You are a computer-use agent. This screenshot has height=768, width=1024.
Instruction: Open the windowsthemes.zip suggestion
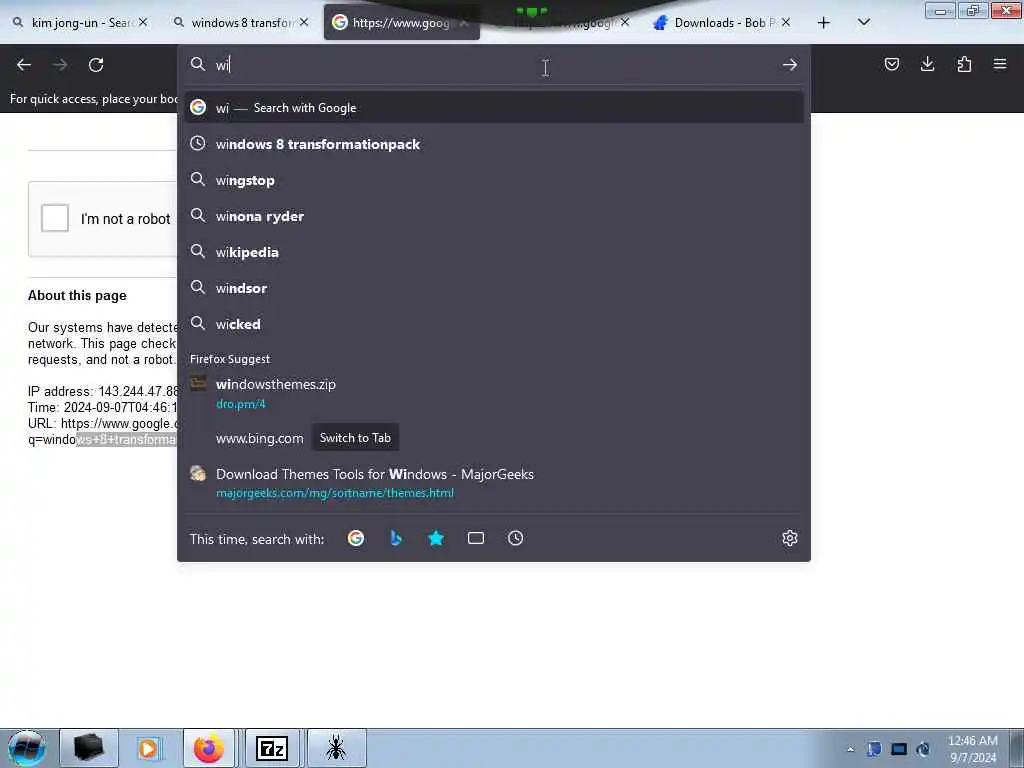pos(494,393)
